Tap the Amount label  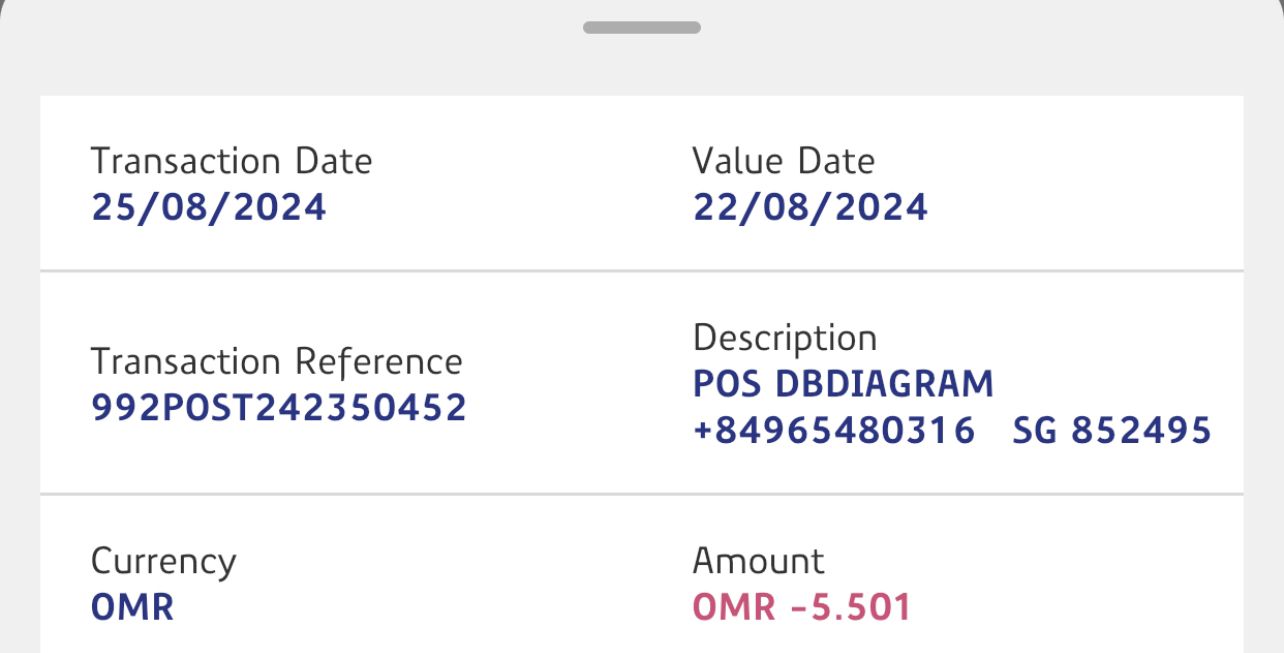tap(758, 561)
